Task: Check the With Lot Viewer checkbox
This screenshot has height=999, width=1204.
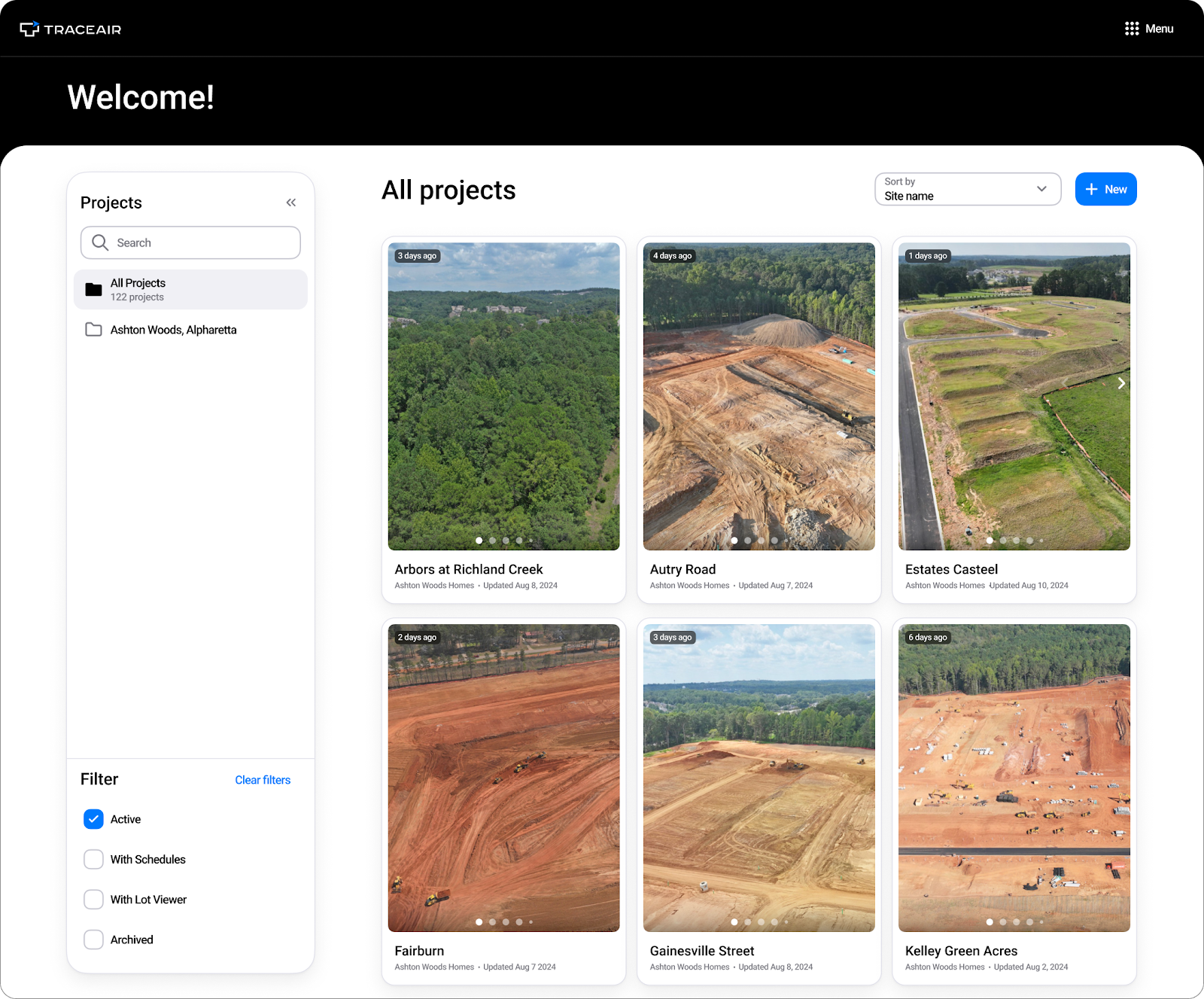Action: [x=93, y=900]
